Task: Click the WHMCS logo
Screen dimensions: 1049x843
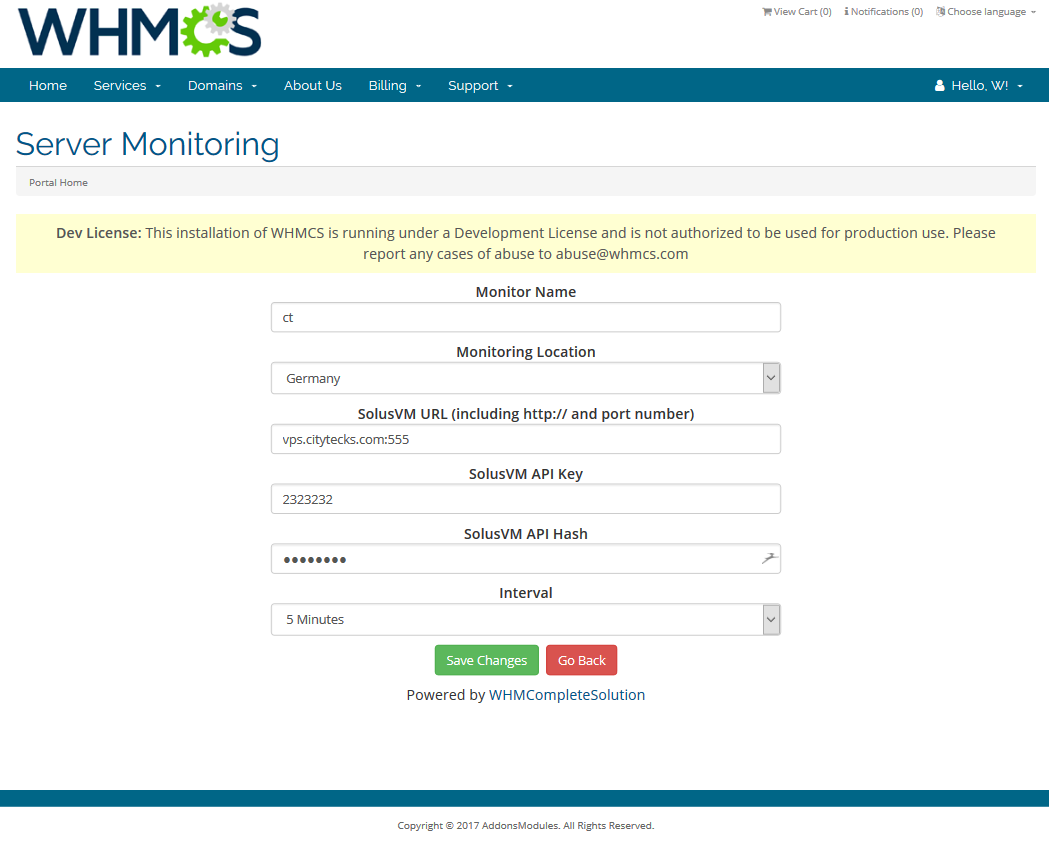Action: coord(140,31)
